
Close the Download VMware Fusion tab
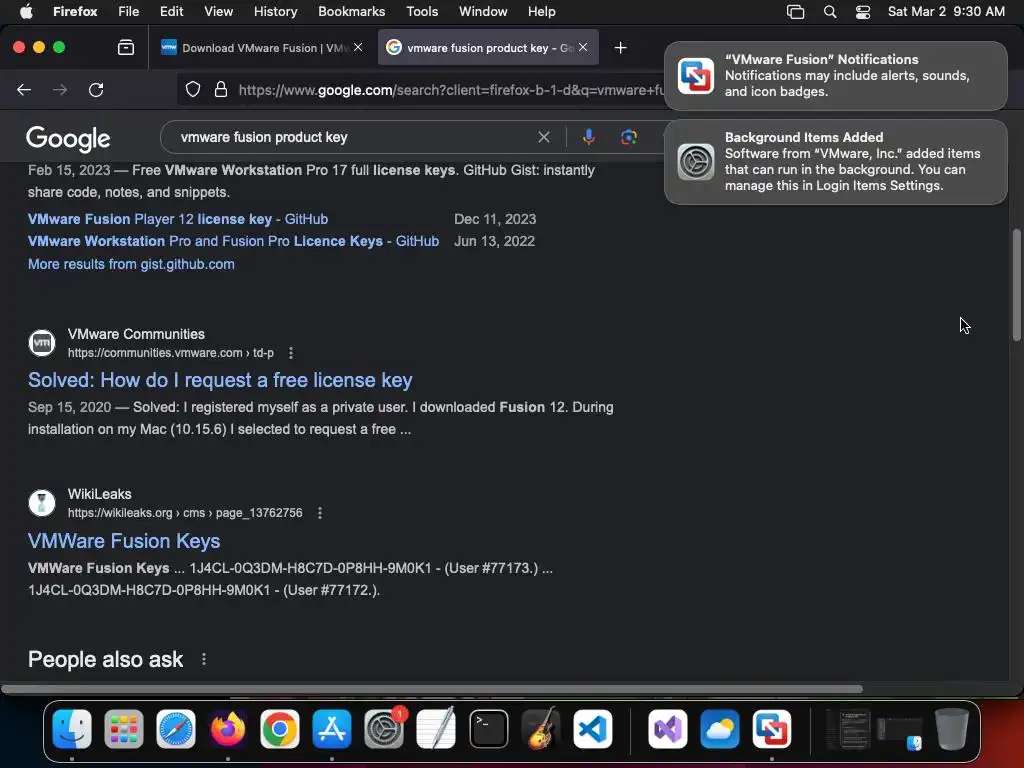click(358, 47)
